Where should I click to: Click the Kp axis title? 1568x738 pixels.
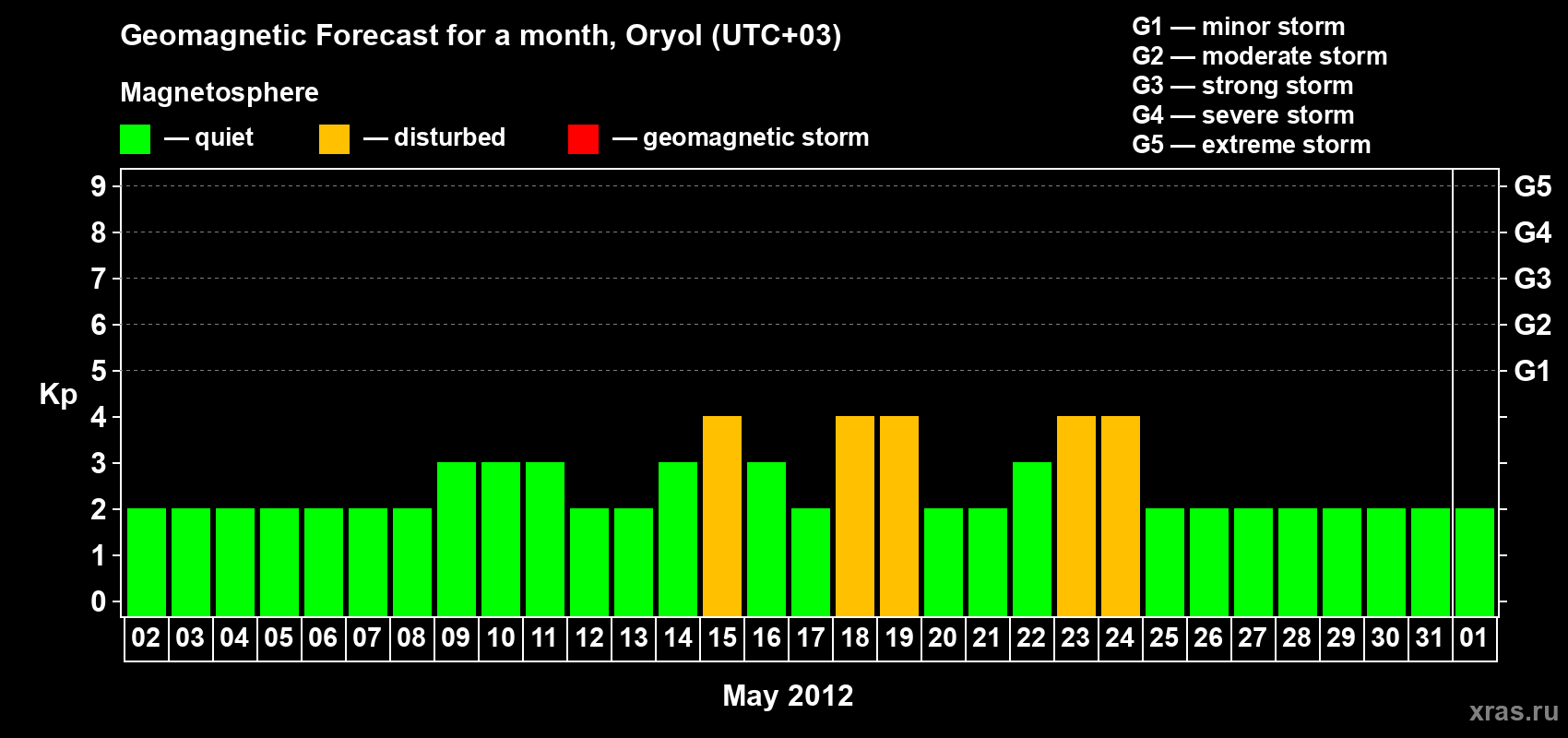point(58,395)
